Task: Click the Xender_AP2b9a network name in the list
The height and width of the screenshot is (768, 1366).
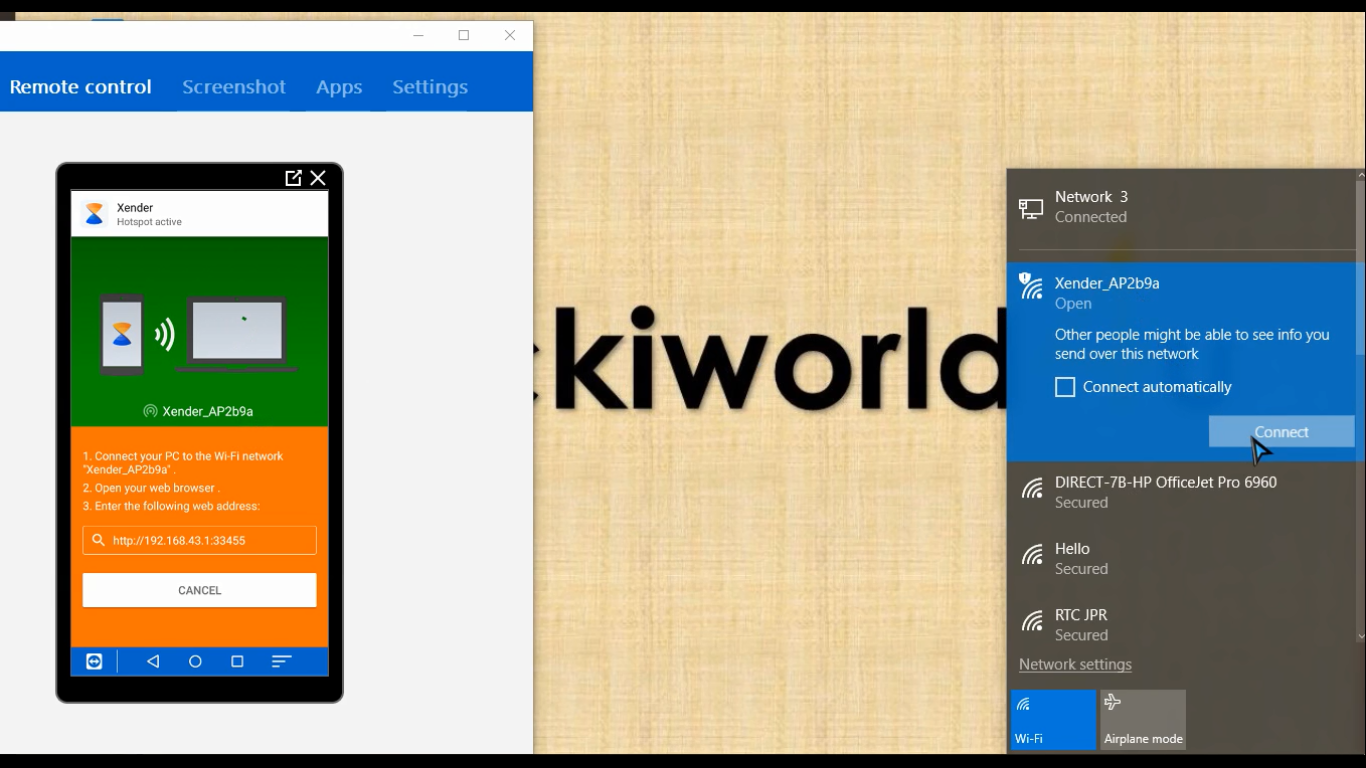Action: (x=1107, y=283)
